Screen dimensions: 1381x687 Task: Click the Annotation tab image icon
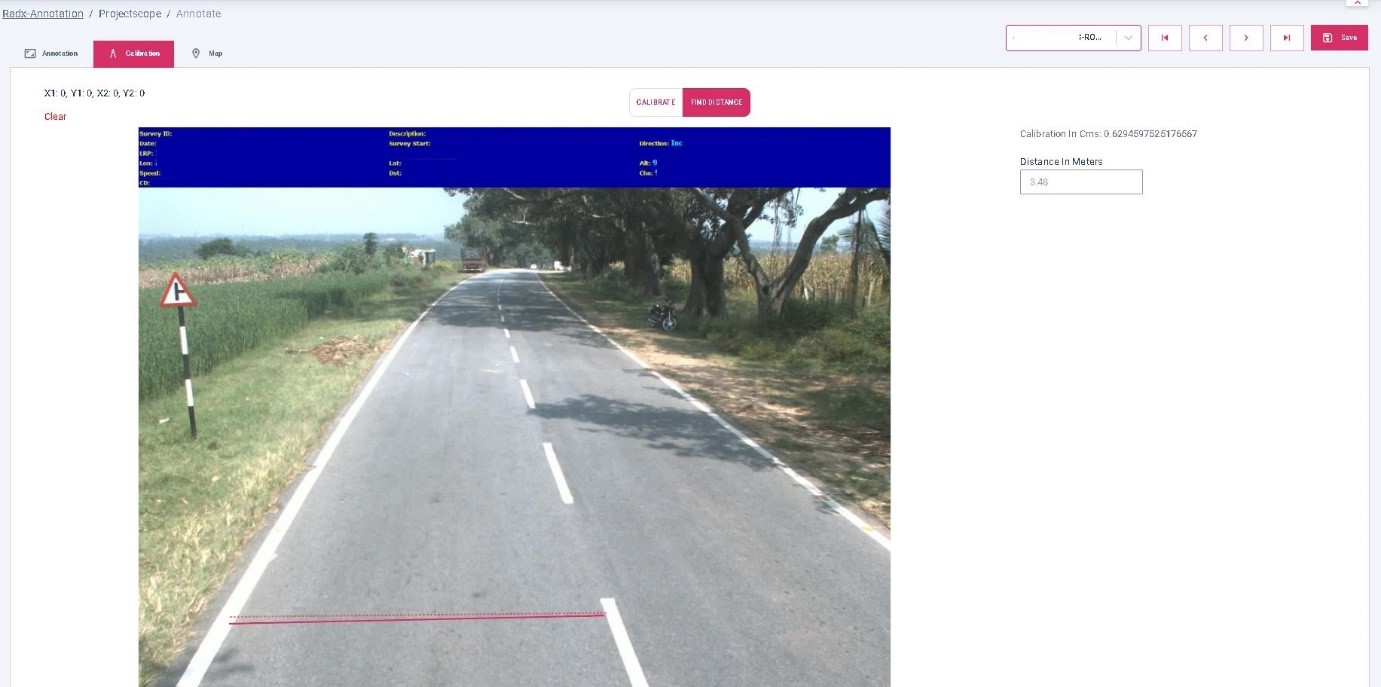pos(30,53)
